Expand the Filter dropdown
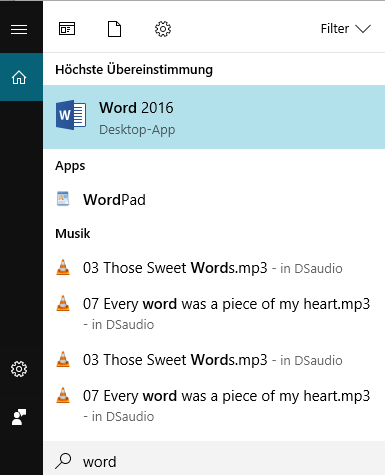 (x=345, y=29)
